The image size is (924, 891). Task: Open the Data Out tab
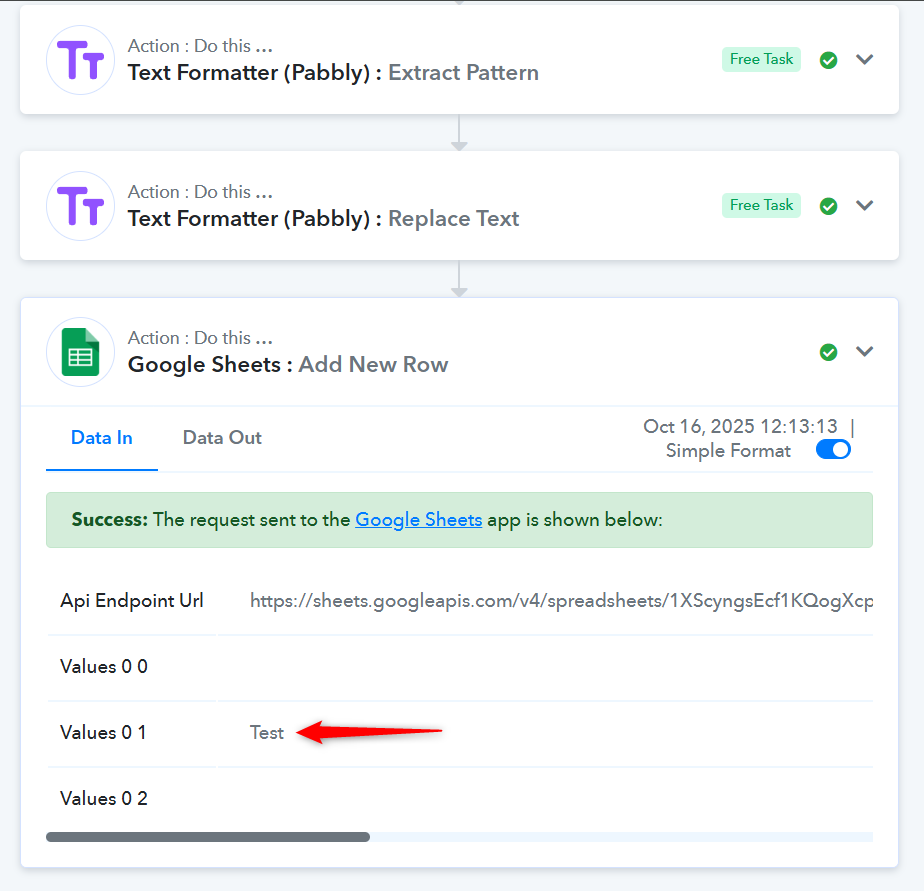pyautogui.click(x=222, y=438)
